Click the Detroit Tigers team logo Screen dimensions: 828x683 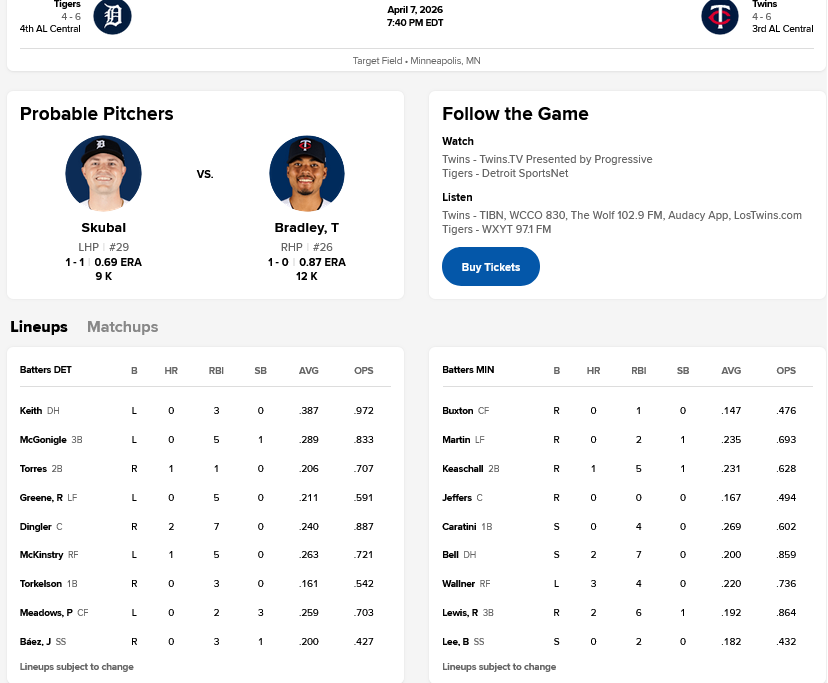point(112,16)
